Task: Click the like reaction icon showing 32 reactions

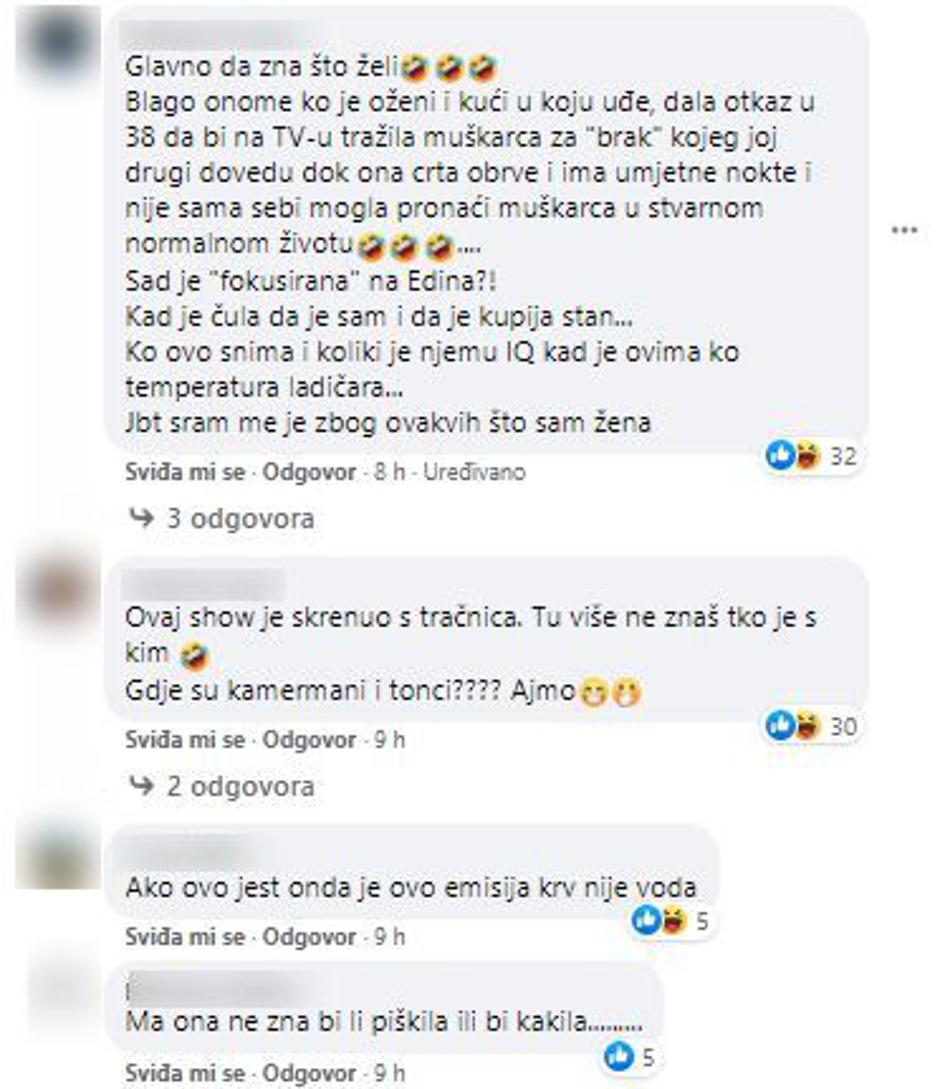Action: pos(780,456)
